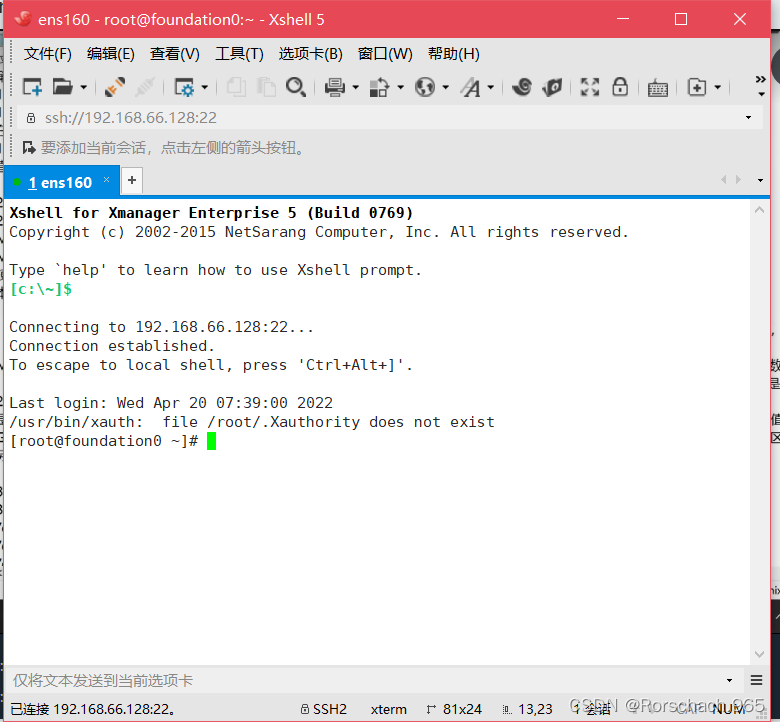Viewport: 780px width, 722px height.
Task: Close the ens160 tab with its X
Action: click(x=106, y=180)
